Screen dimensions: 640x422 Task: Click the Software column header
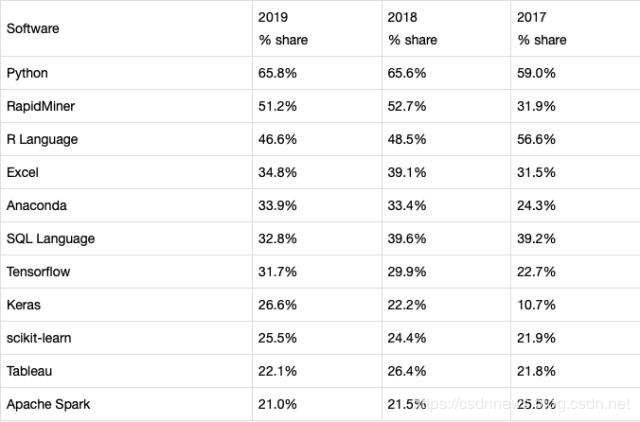pyautogui.click(x=33, y=28)
